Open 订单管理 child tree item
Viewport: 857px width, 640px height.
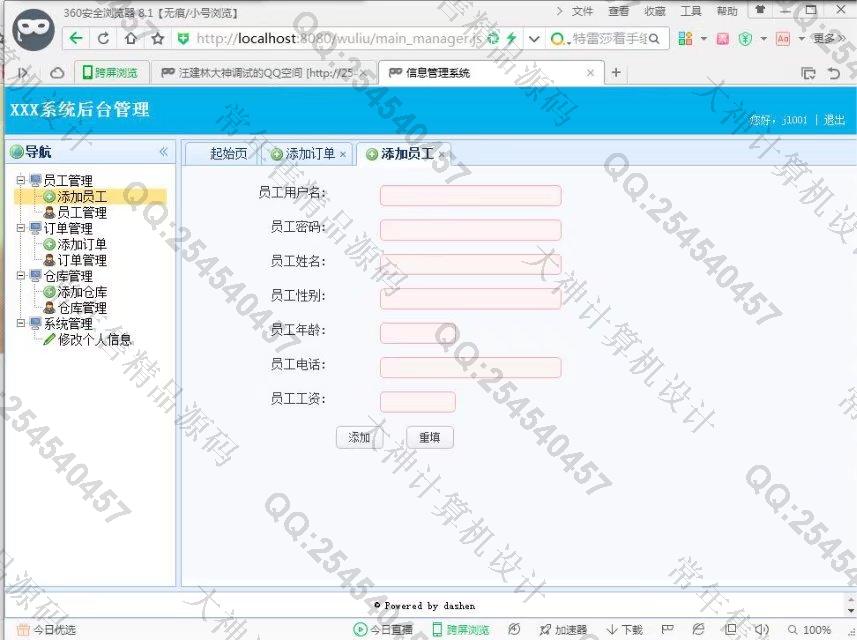click(x=82, y=260)
